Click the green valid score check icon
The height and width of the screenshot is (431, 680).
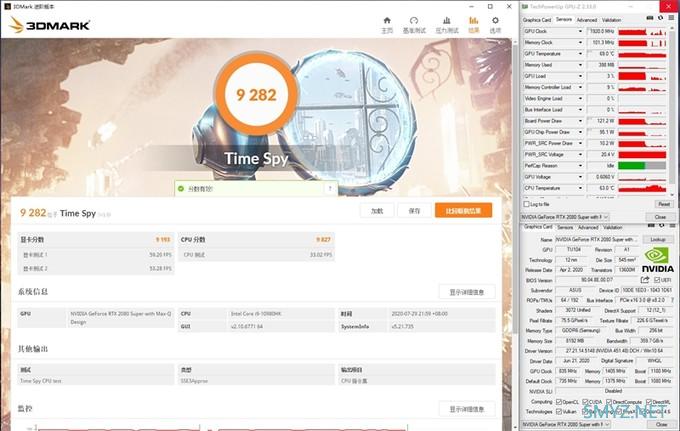[x=181, y=189]
